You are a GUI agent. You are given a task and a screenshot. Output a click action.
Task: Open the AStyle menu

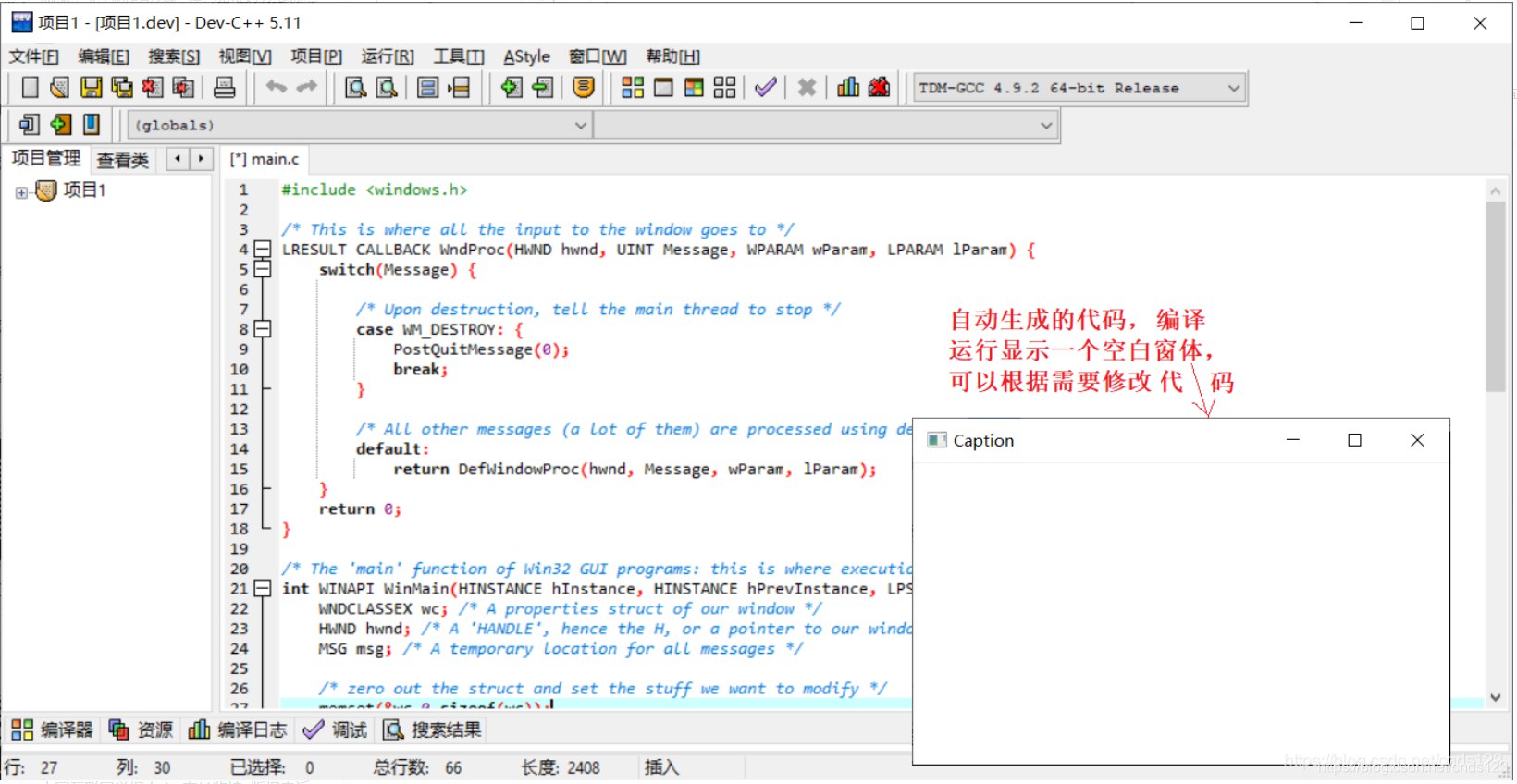(526, 56)
